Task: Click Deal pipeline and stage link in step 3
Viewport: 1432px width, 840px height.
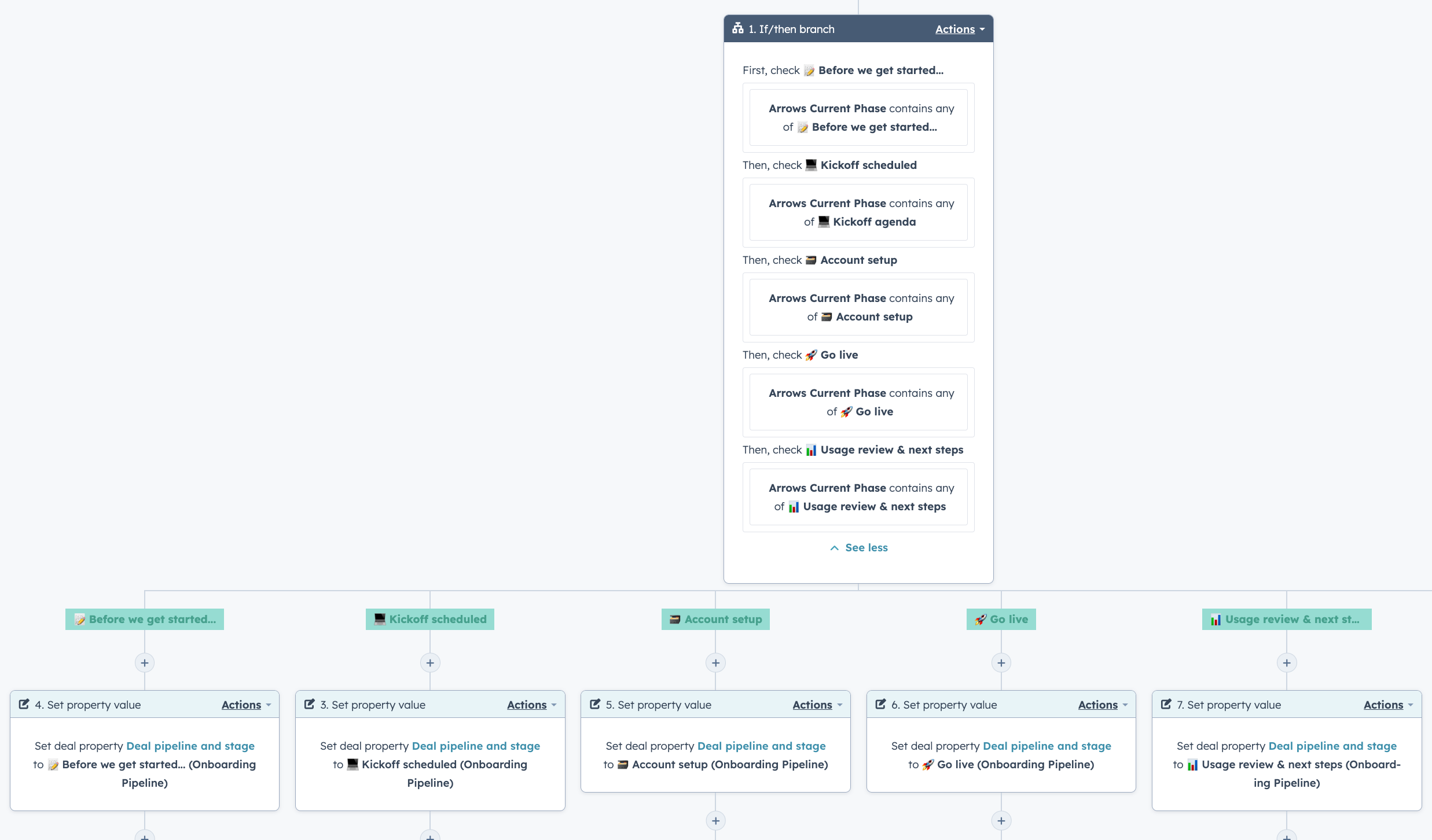Action: [475, 746]
